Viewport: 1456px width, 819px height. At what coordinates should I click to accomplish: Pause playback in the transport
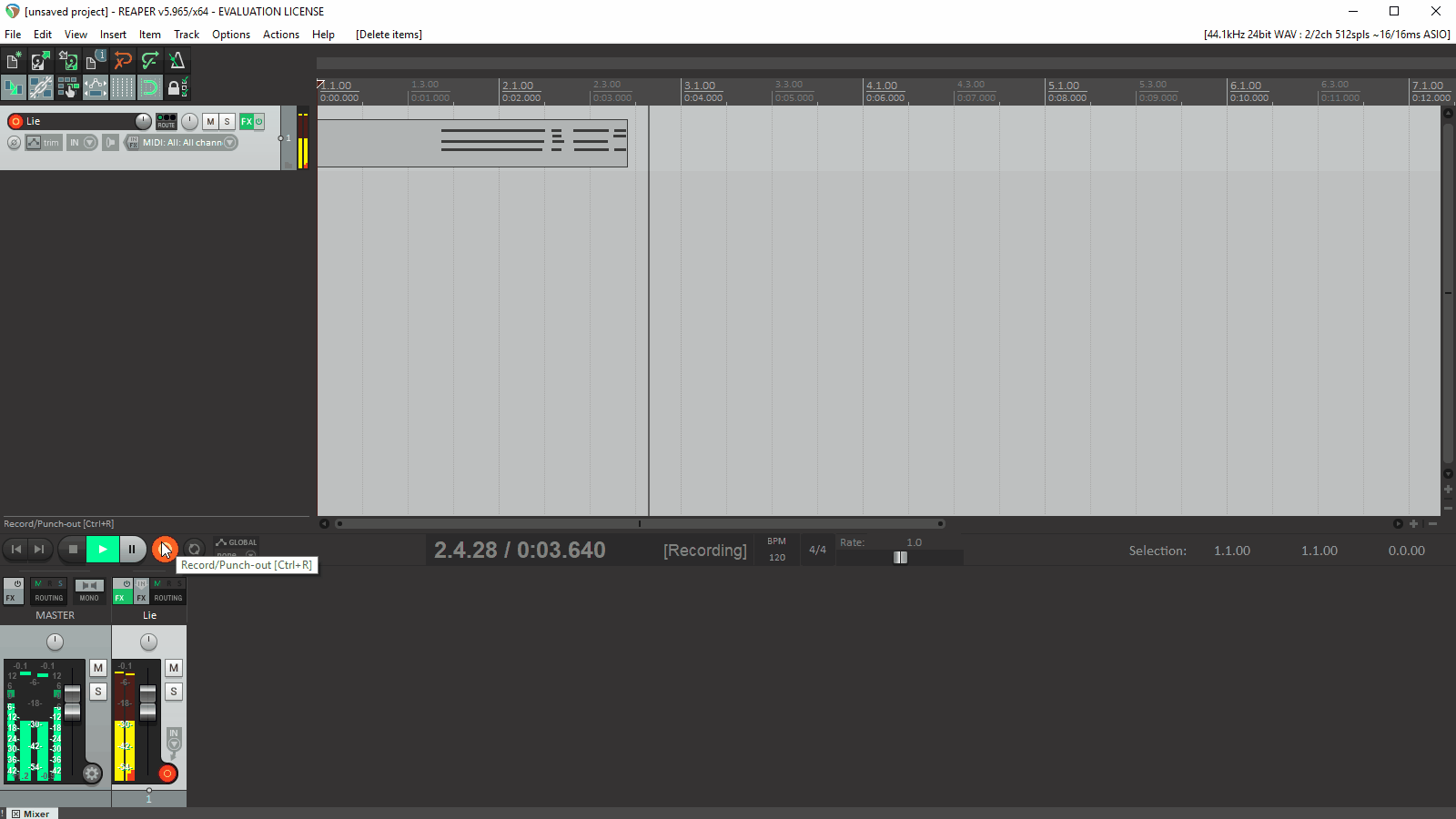(x=132, y=550)
